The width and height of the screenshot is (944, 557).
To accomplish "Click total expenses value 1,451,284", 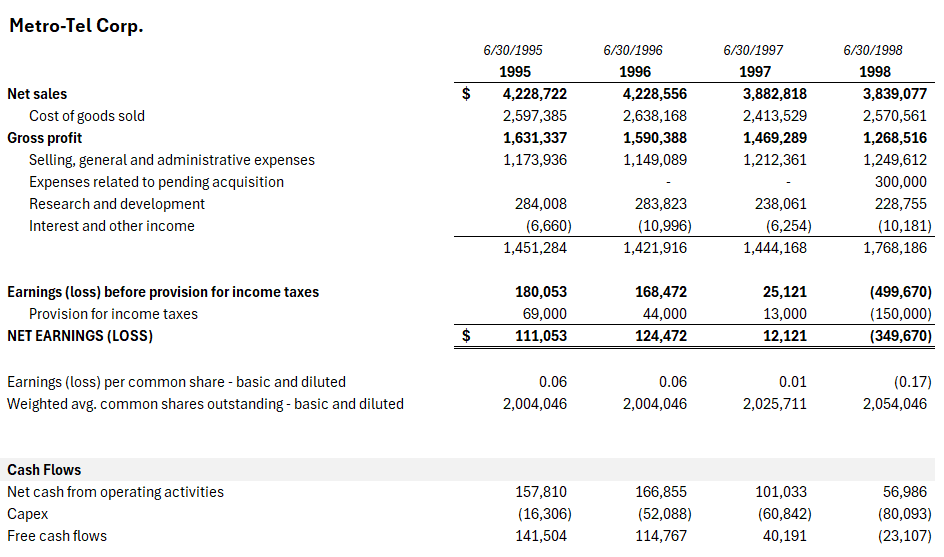I will (535, 248).
